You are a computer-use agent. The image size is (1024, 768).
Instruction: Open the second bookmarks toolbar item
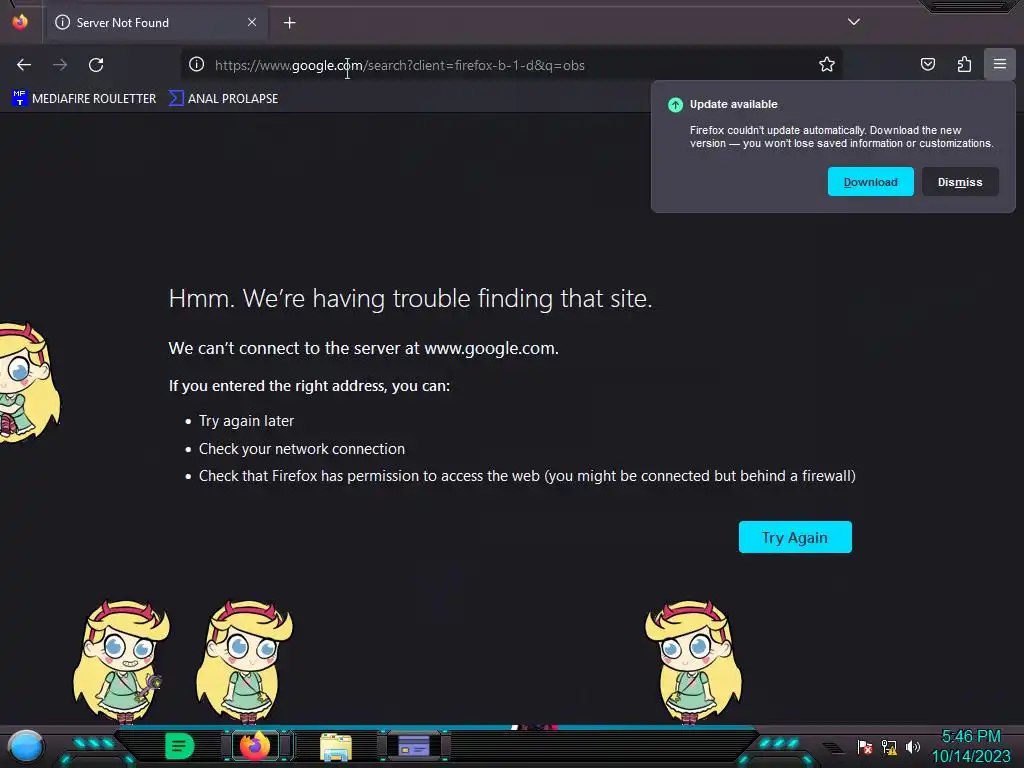[223, 99]
